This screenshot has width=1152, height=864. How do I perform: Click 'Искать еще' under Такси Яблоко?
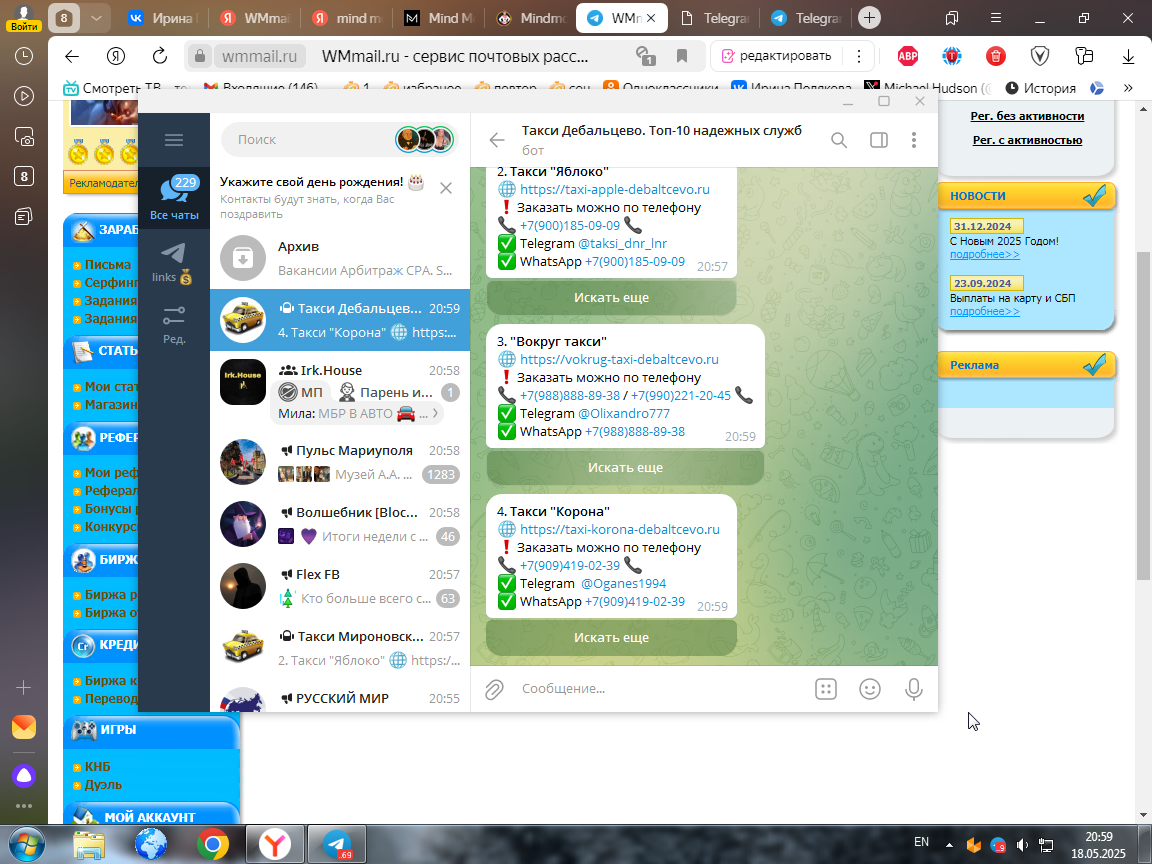tap(611, 298)
